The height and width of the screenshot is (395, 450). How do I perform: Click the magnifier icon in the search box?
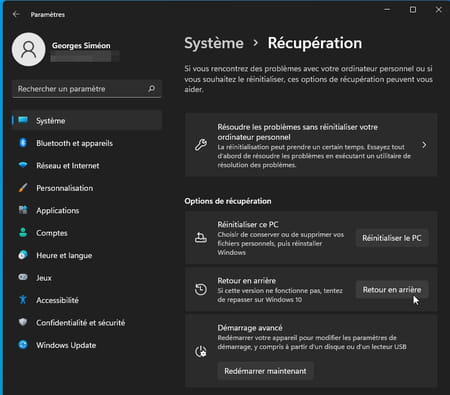(151, 89)
